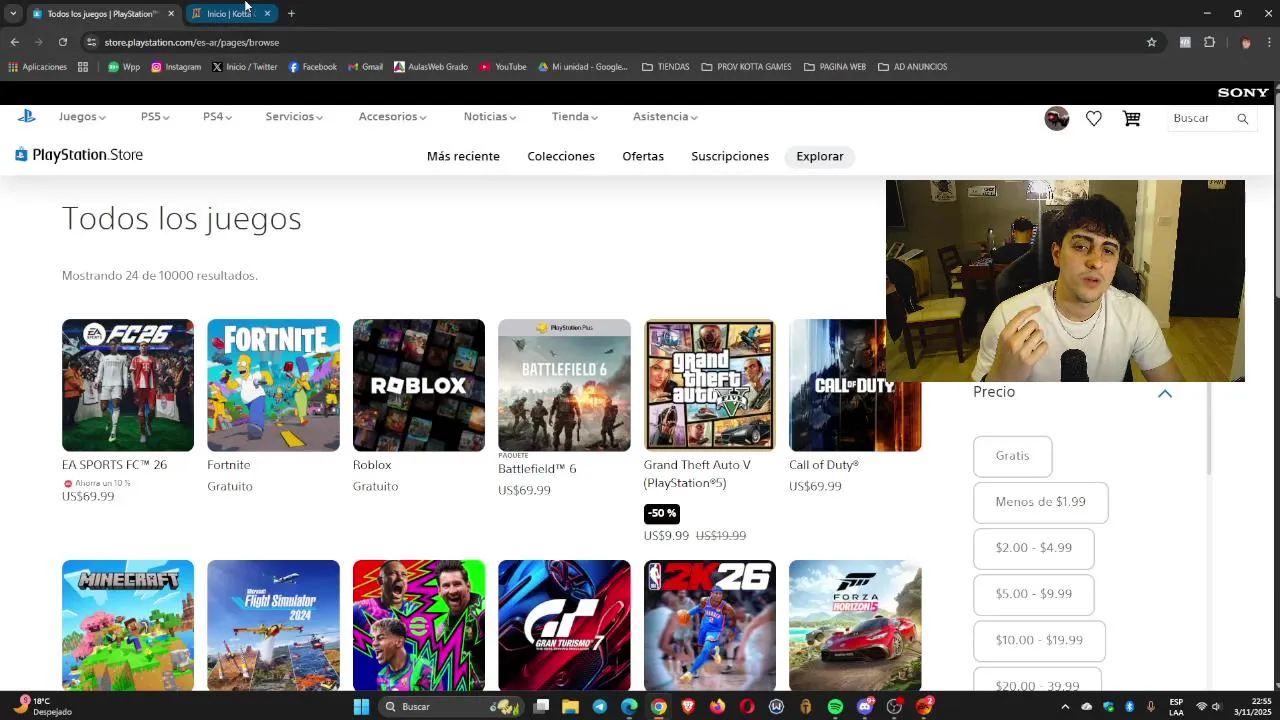Open the Facebook bookmark

click(312, 67)
